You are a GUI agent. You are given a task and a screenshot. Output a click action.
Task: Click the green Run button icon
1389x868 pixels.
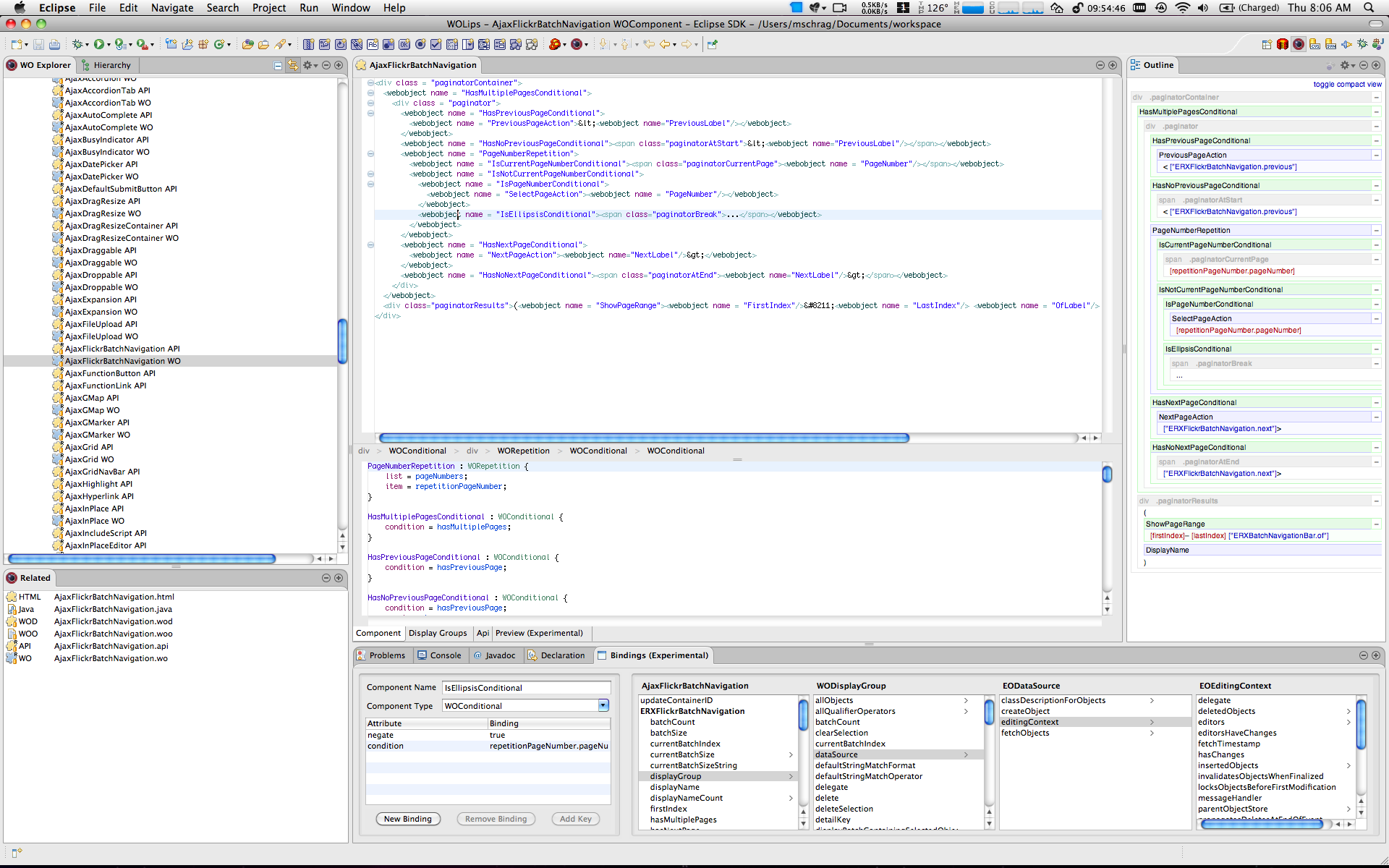tap(98, 45)
